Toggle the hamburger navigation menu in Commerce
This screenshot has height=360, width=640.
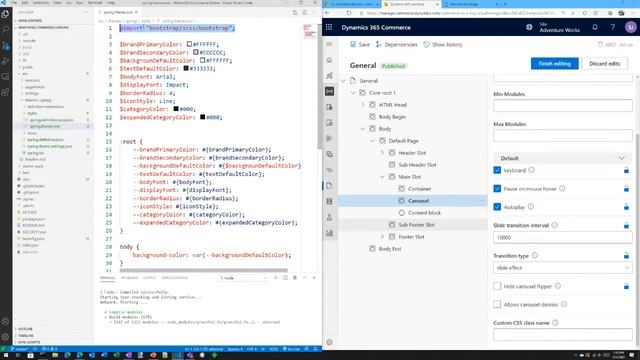(329, 44)
